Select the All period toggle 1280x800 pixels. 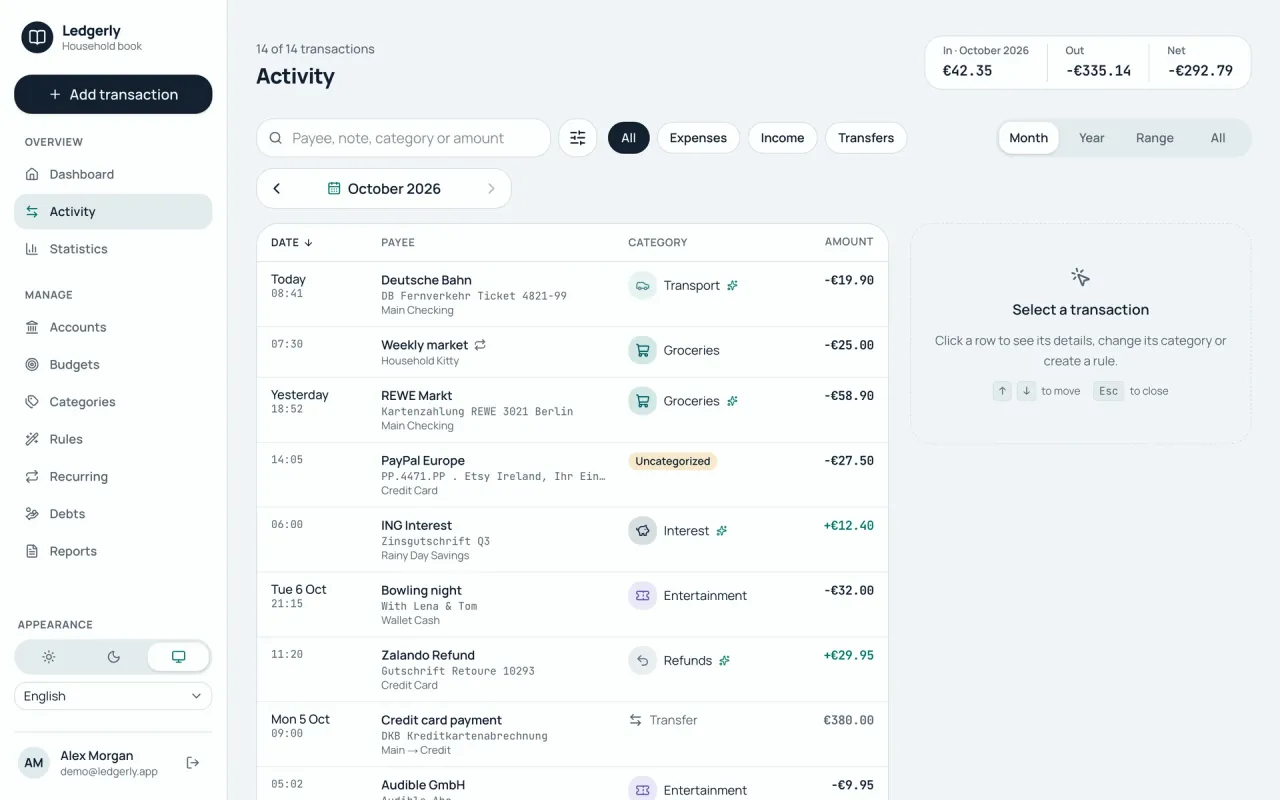tap(1218, 138)
